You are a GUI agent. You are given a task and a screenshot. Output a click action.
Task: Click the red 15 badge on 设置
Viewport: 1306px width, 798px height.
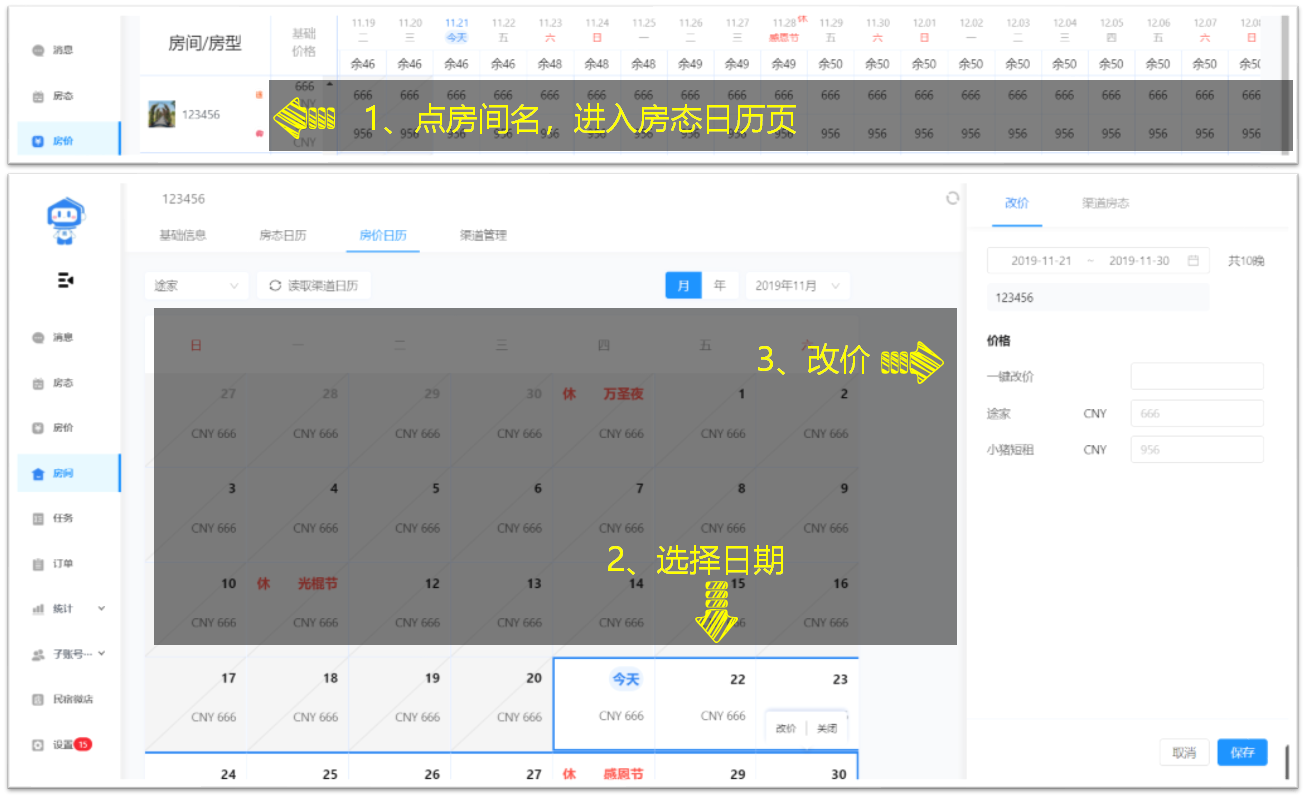tap(83, 744)
